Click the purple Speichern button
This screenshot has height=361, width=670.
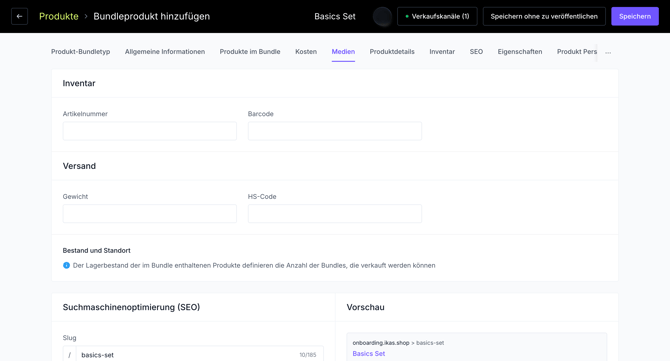635,16
